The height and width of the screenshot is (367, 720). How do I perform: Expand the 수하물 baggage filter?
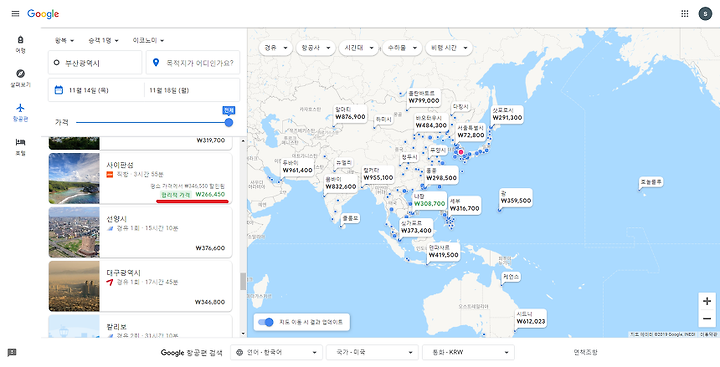[x=402, y=48]
